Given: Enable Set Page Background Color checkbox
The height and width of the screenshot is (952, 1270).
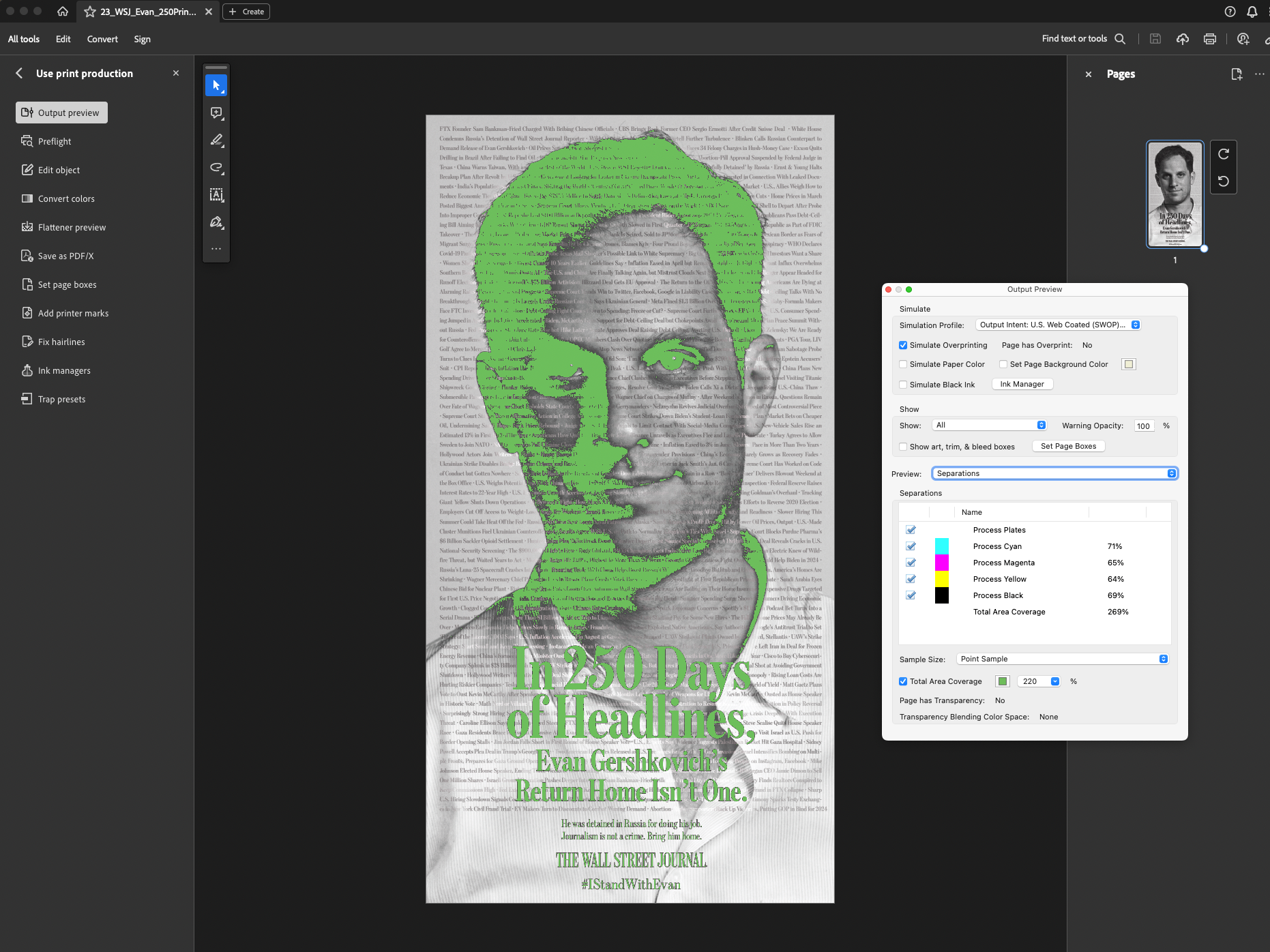Looking at the screenshot, I should (1003, 364).
